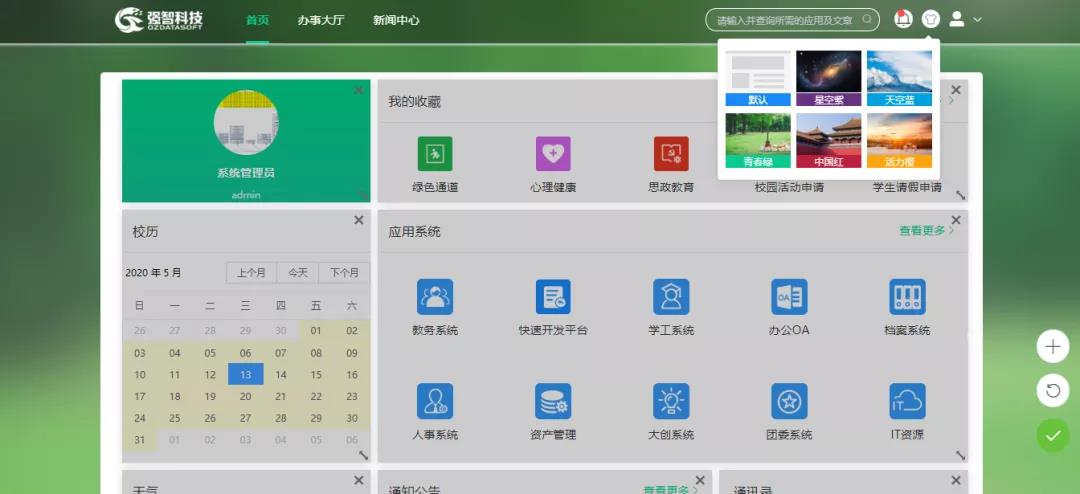Select the 活力橙 theme
The width and height of the screenshot is (1080, 494).
tap(899, 141)
